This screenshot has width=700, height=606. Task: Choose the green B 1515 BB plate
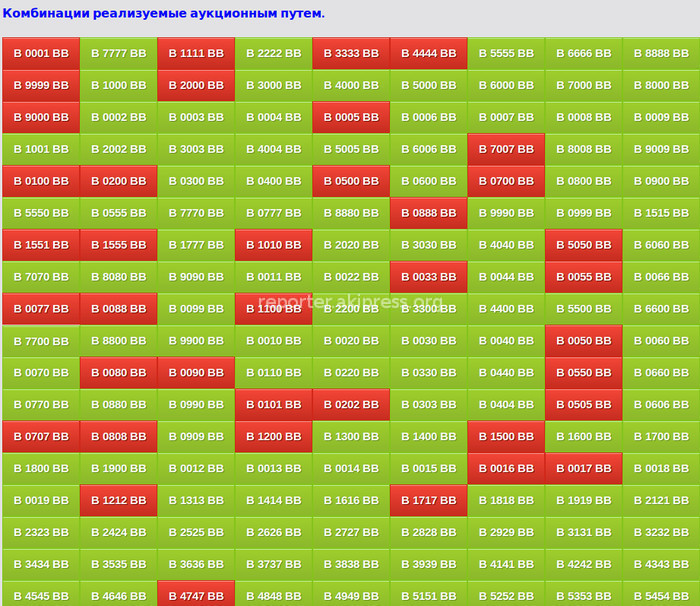(x=661, y=213)
